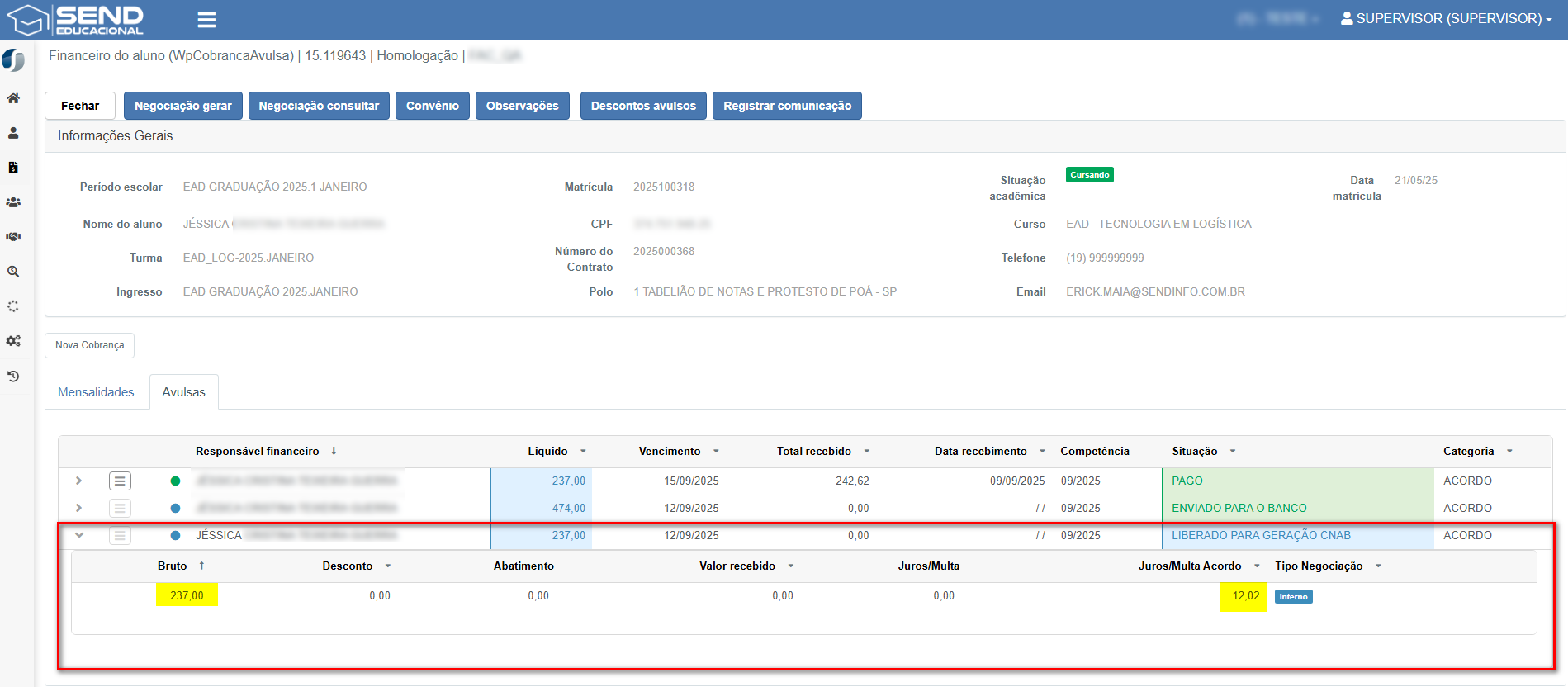1568x687 pixels.
Task: Click the history clock icon in the sidebar
Action: point(13,377)
